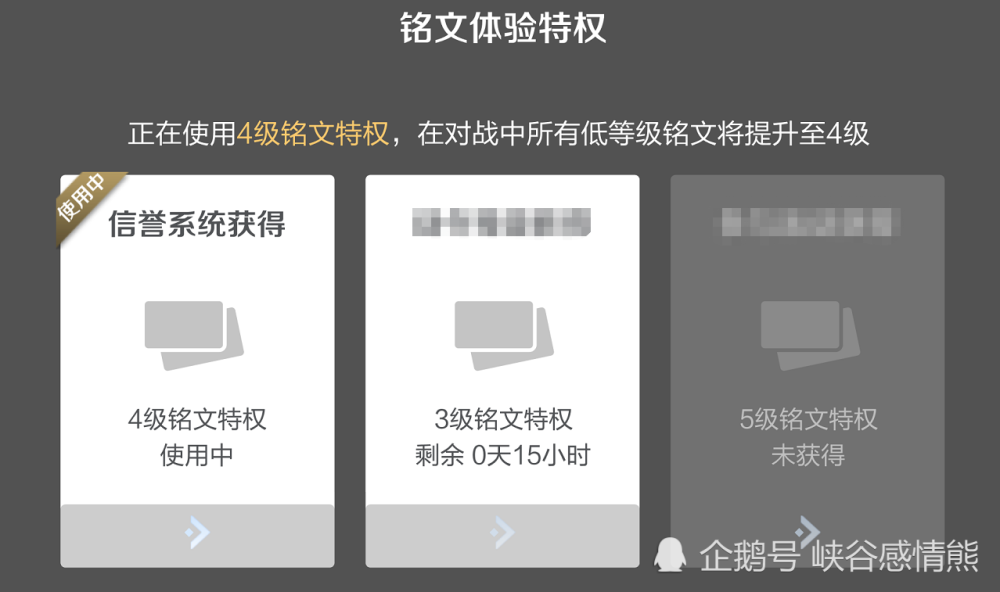Click the 4级铭文特权 label on first card

(x=197, y=419)
